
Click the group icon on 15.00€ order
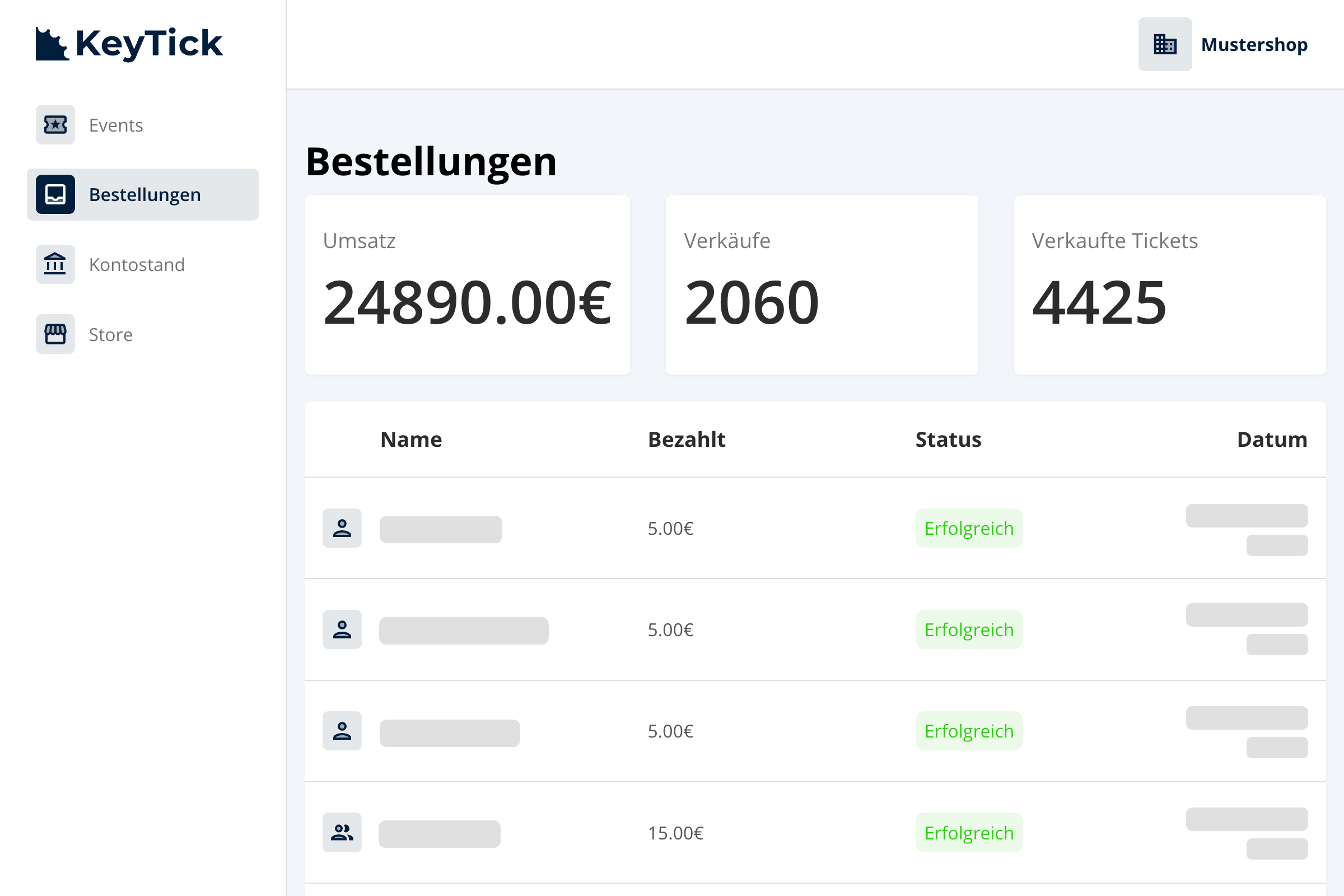(342, 833)
